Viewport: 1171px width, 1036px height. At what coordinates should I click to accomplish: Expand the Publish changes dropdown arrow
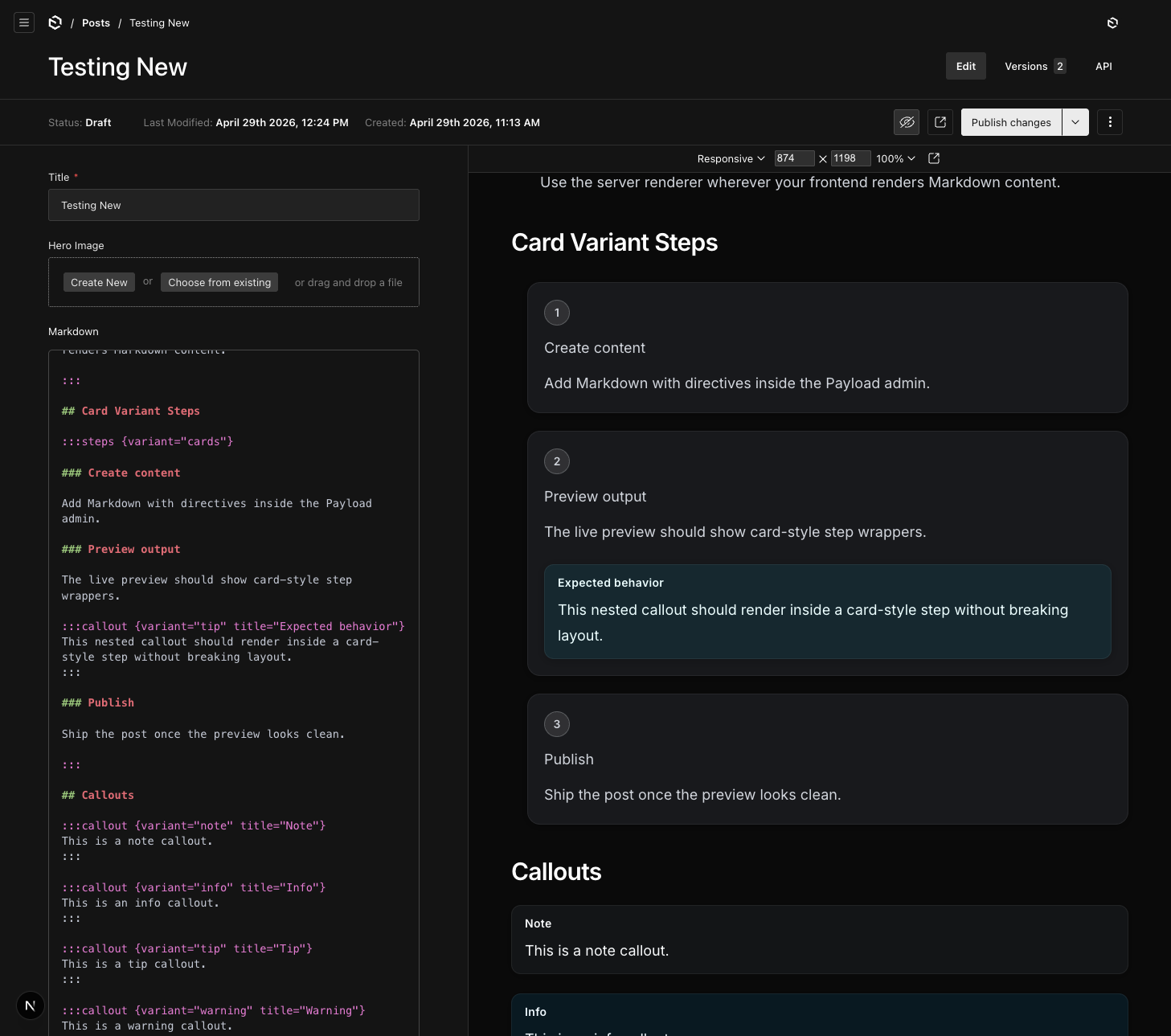pos(1075,122)
